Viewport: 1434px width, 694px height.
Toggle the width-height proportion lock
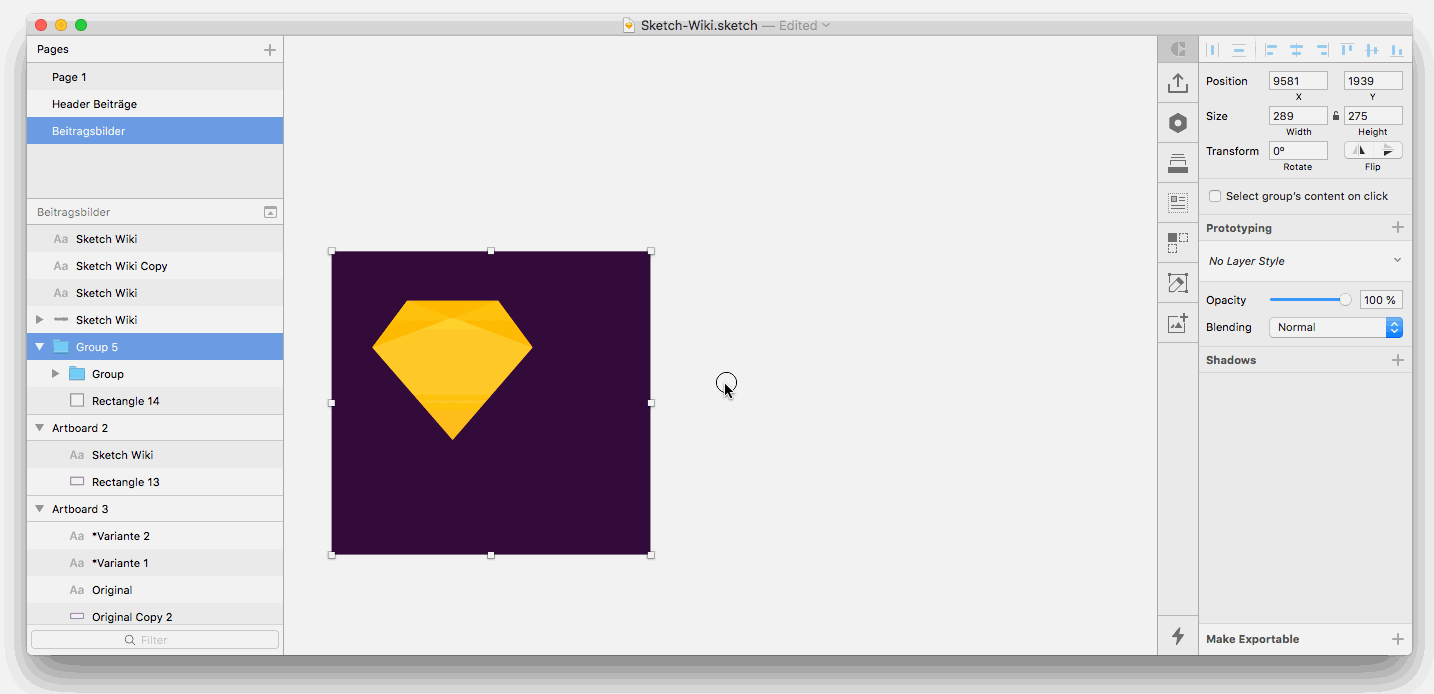click(x=1336, y=116)
